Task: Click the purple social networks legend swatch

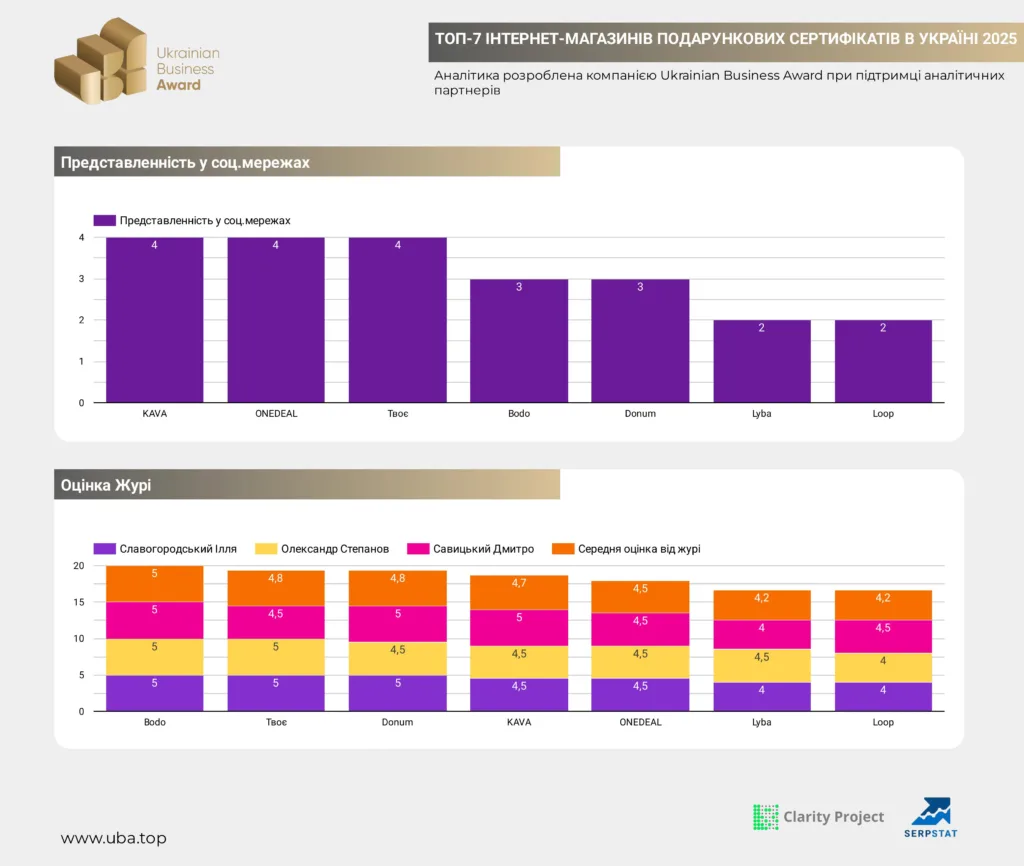Action: pos(104,220)
